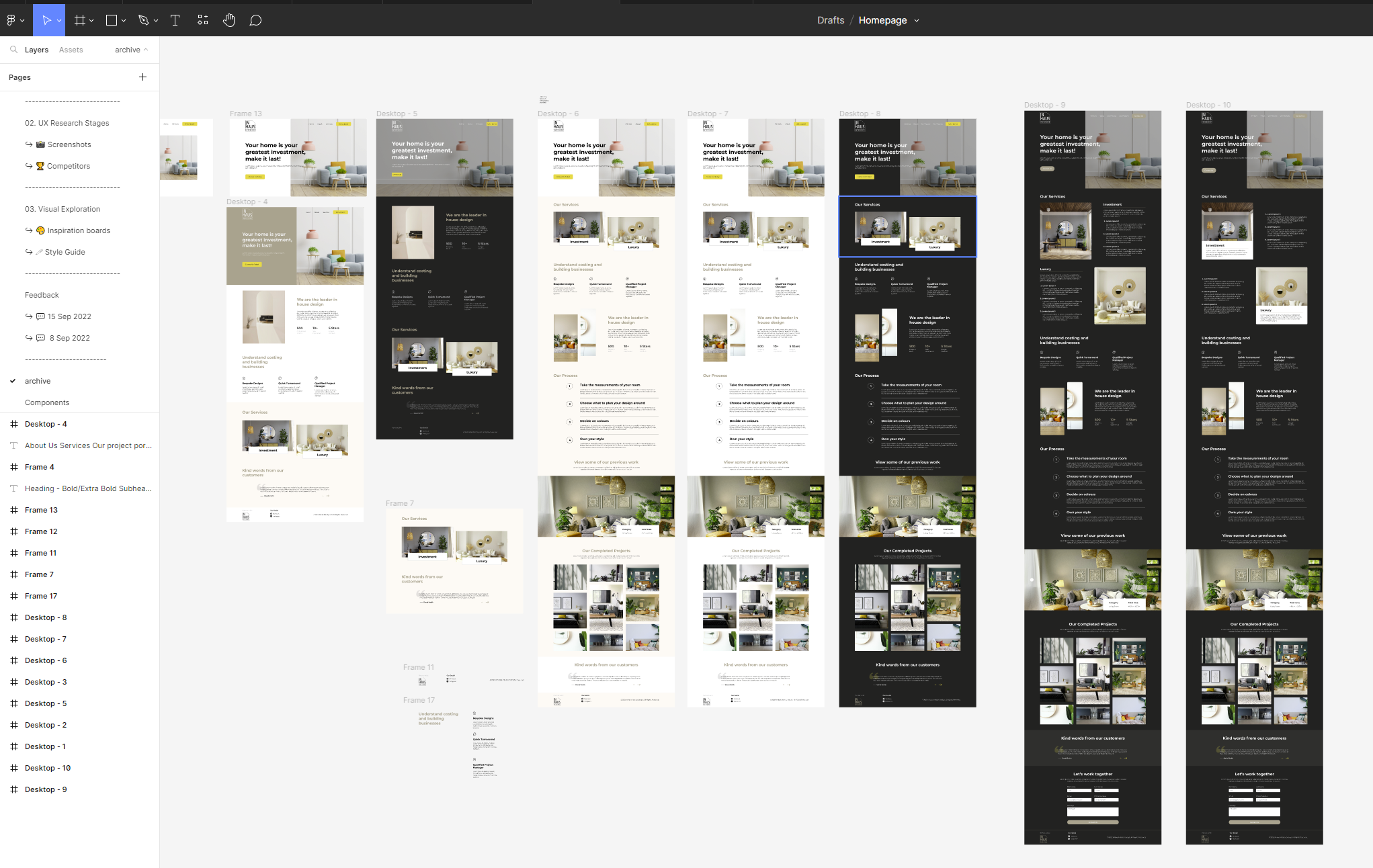Activate the Comment tool
Screen dimensions: 1373x868
[x=255, y=19]
